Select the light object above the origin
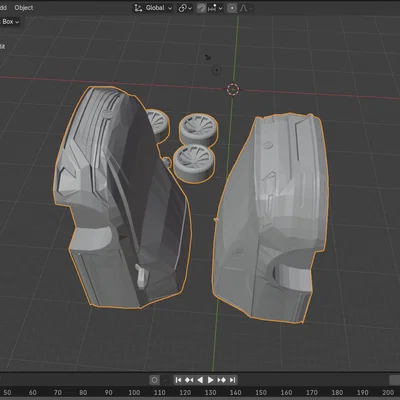Viewport: 400px width, 400px height. tap(217, 70)
